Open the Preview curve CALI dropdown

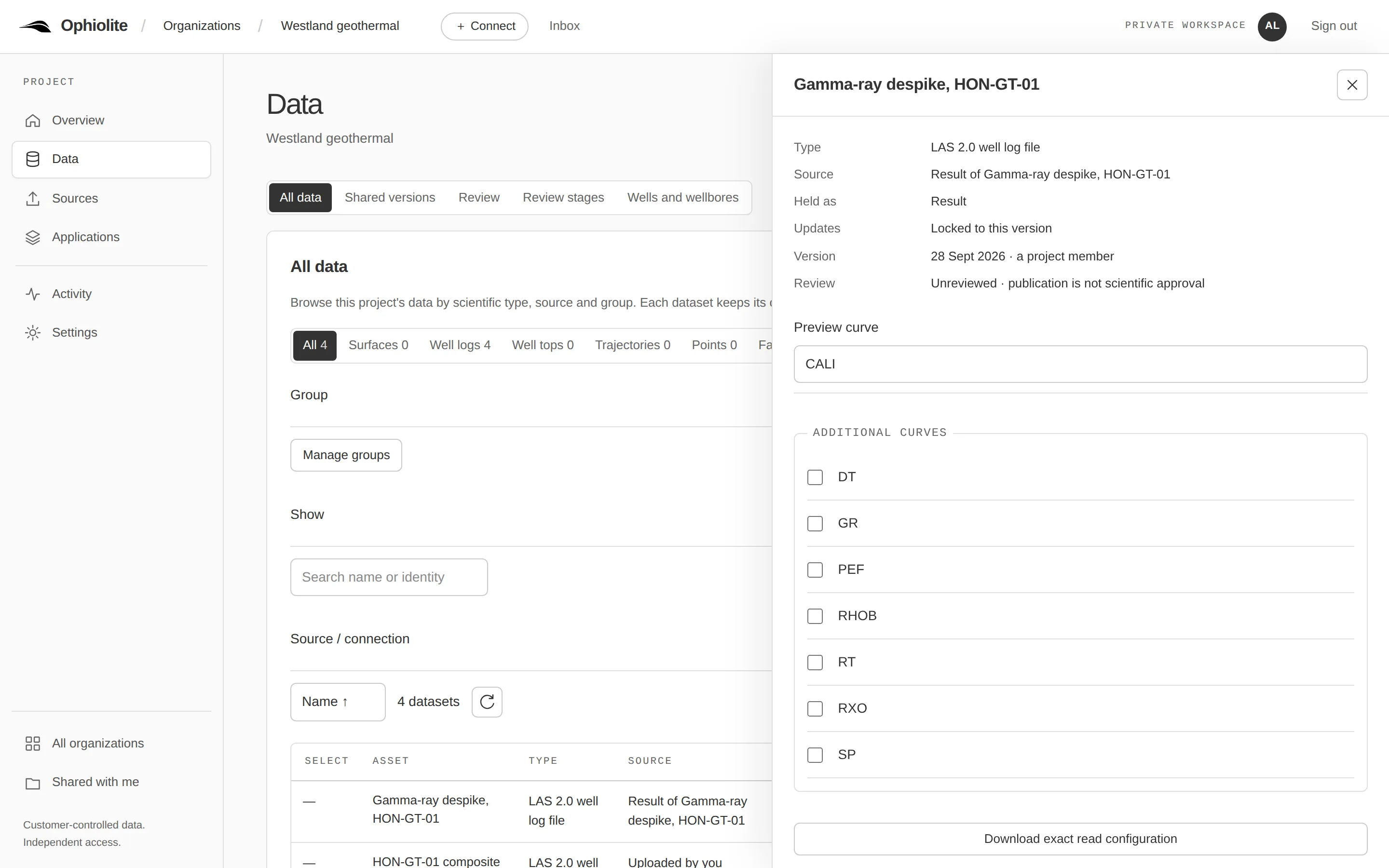(1080, 364)
